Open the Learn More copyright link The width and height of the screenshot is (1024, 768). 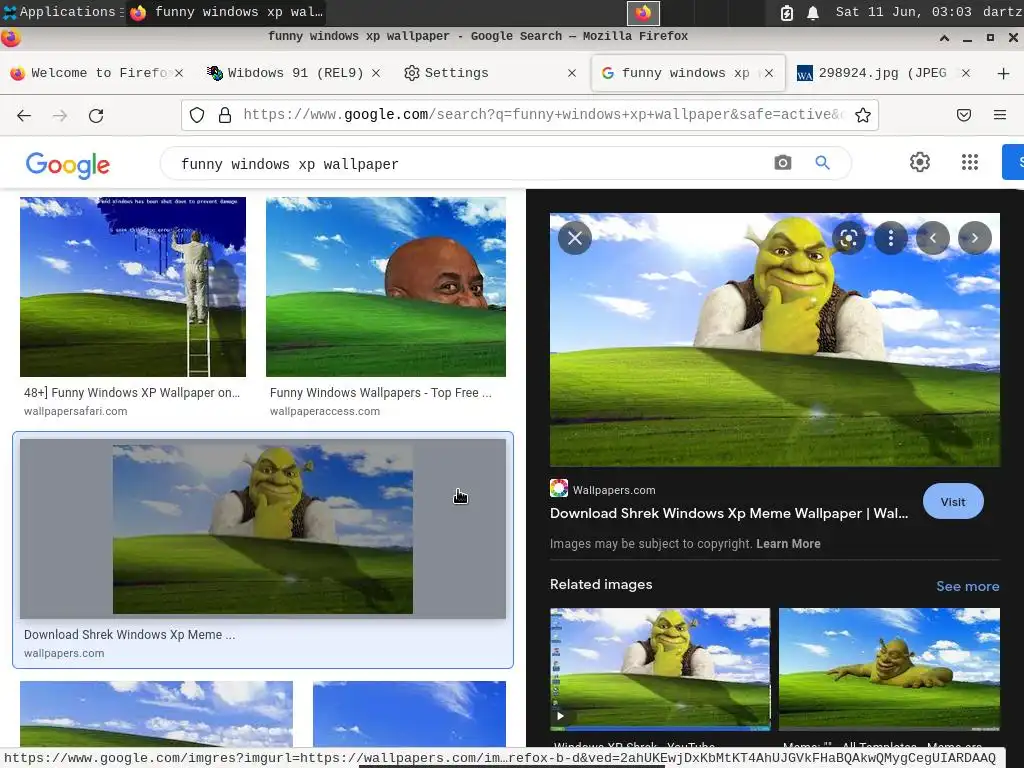point(788,543)
